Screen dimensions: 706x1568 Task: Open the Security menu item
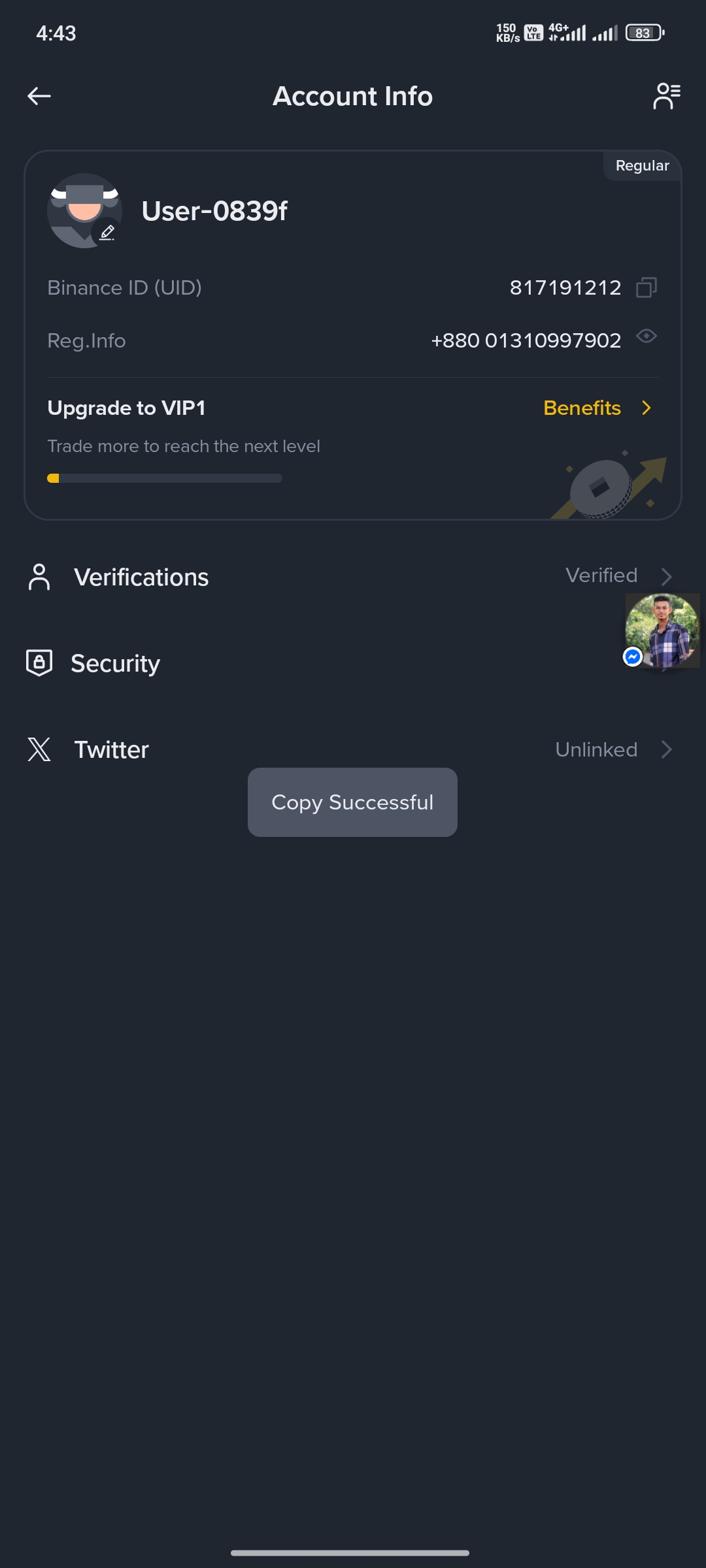coord(116,664)
